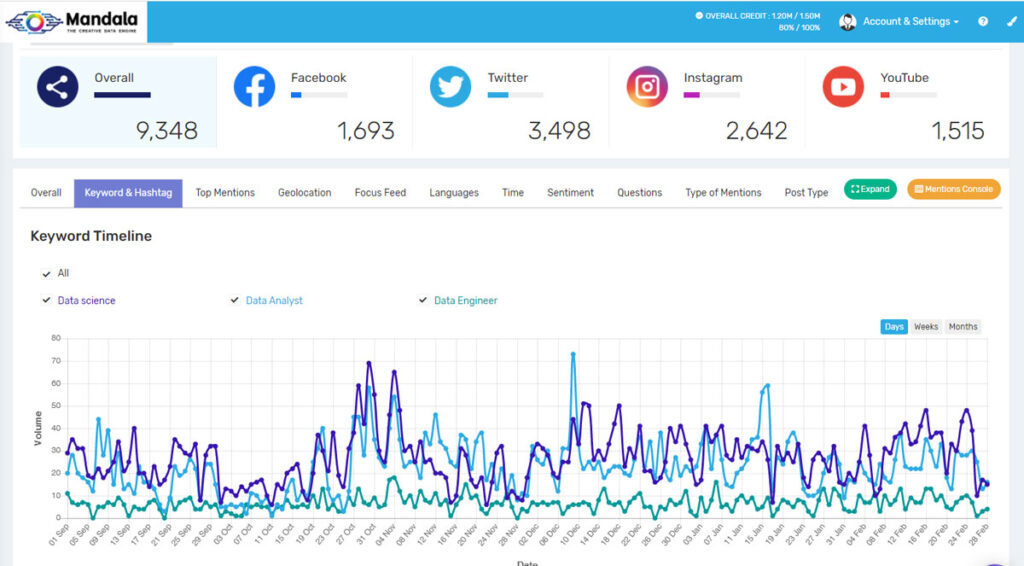The image size is (1024, 566).
Task: Toggle the Data Analyst checkbox
Action: (x=234, y=300)
